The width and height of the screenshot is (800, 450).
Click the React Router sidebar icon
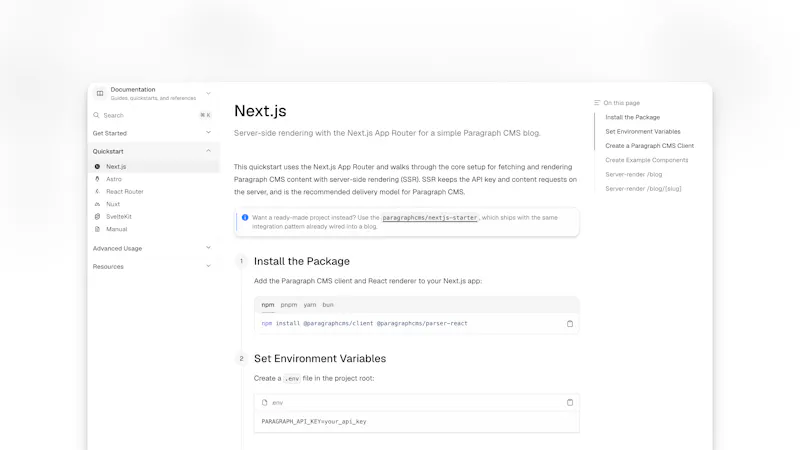97,191
